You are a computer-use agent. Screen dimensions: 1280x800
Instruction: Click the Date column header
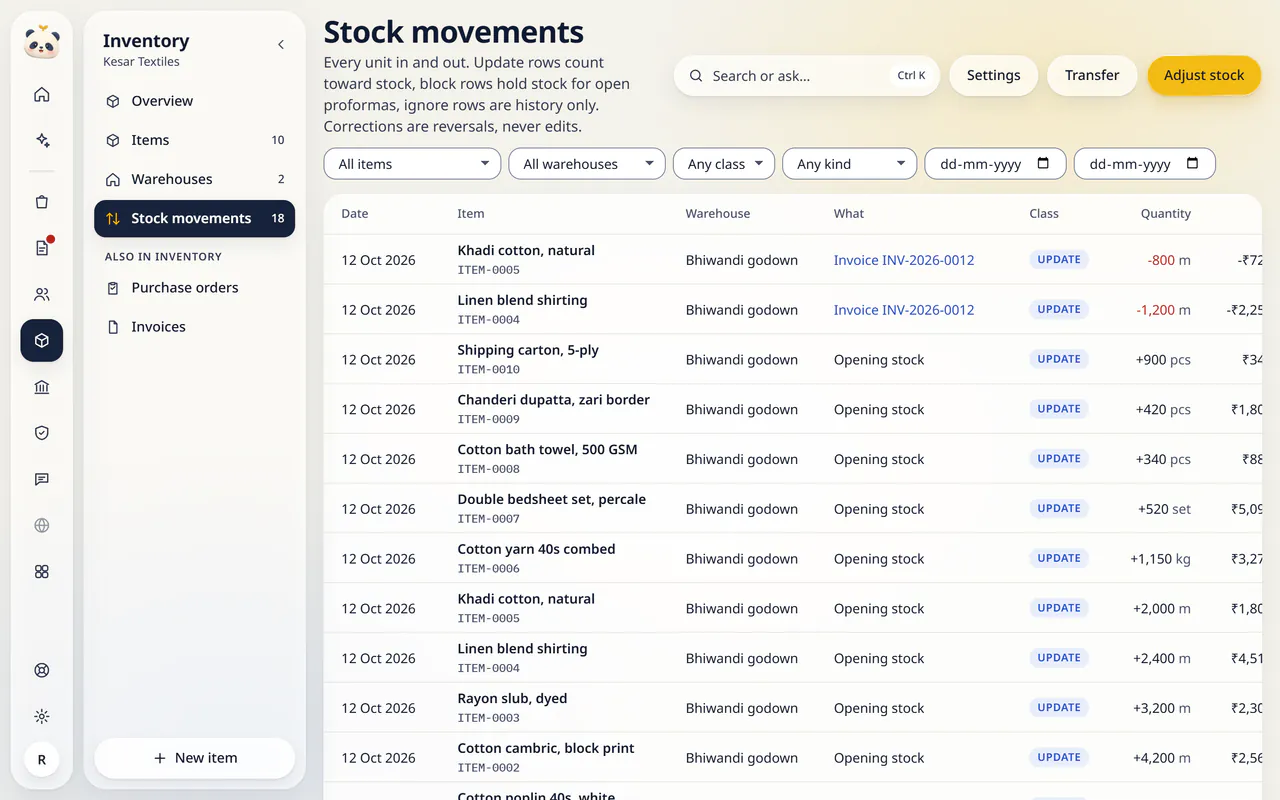click(x=355, y=213)
